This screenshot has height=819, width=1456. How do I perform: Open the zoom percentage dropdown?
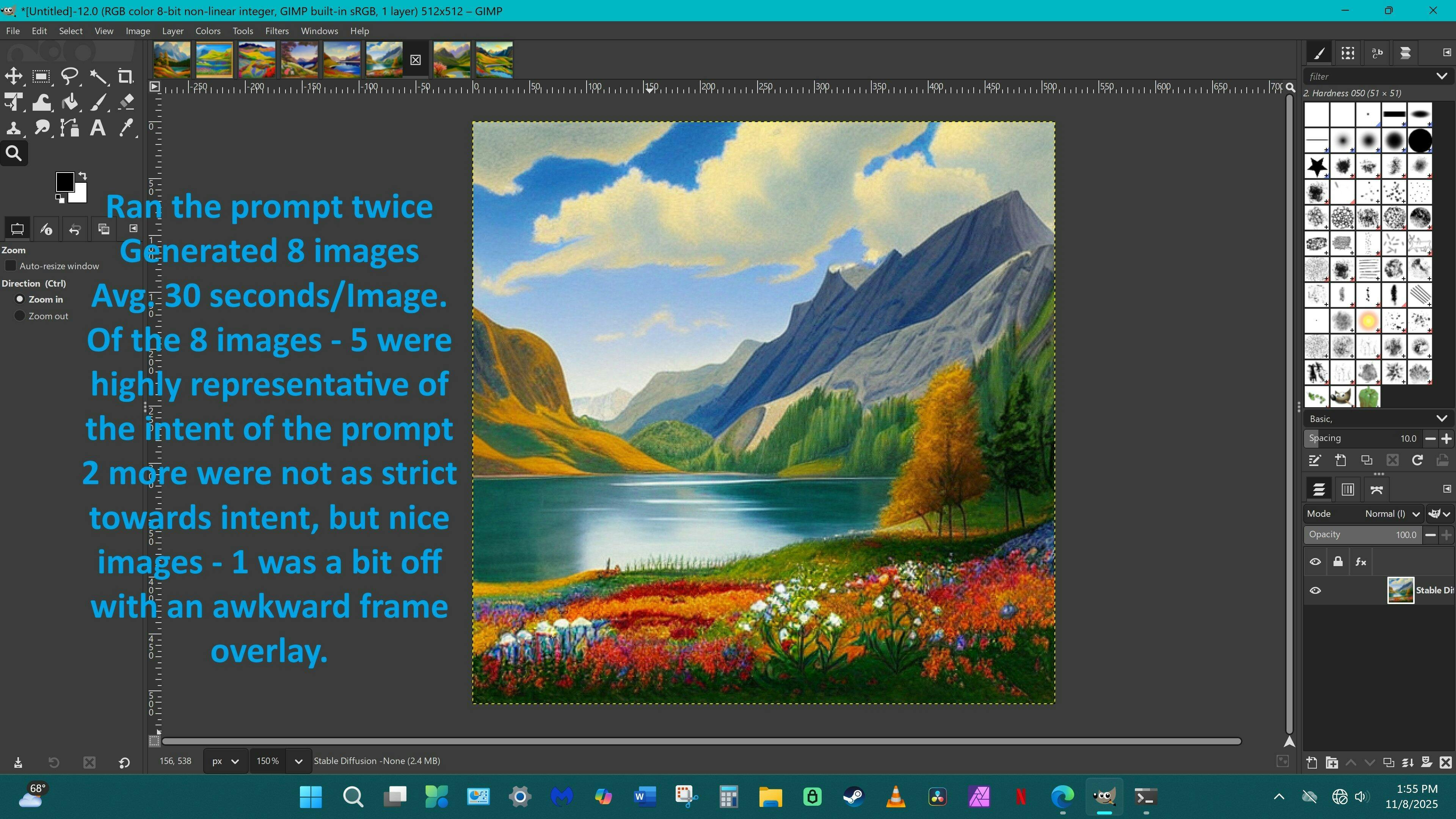click(x=298, y=761)
